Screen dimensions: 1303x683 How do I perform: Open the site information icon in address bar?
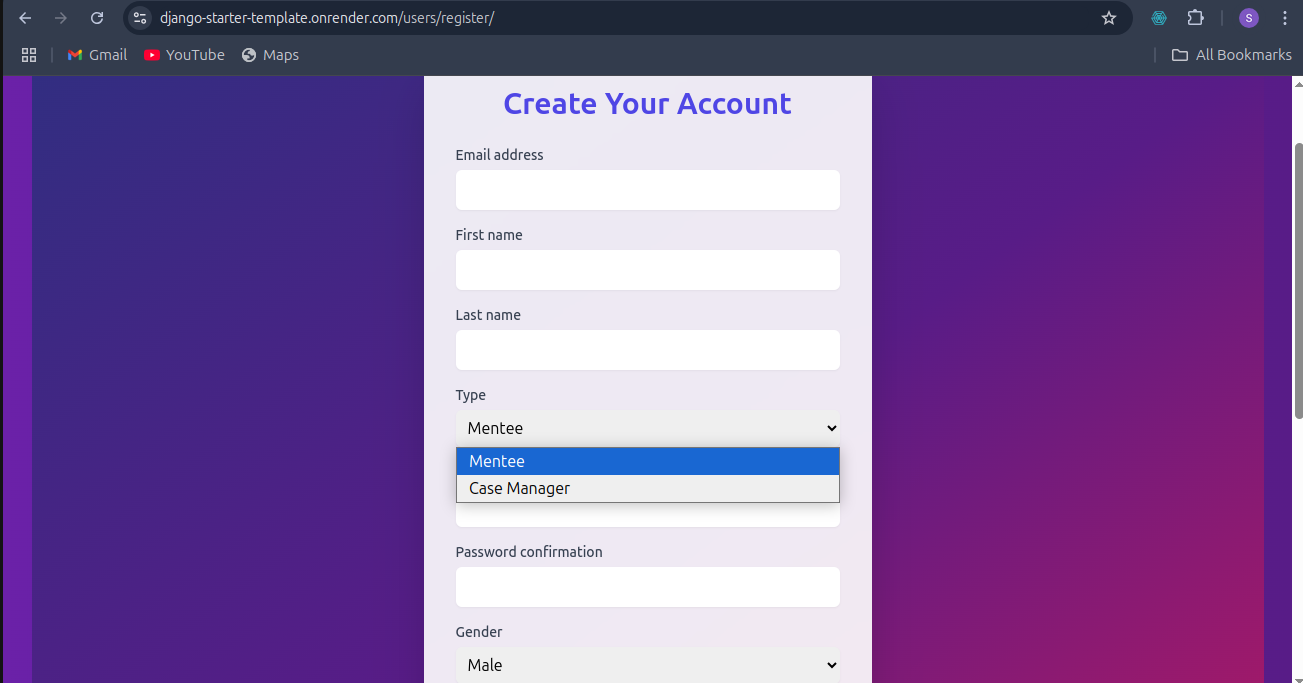coord(140,18)
